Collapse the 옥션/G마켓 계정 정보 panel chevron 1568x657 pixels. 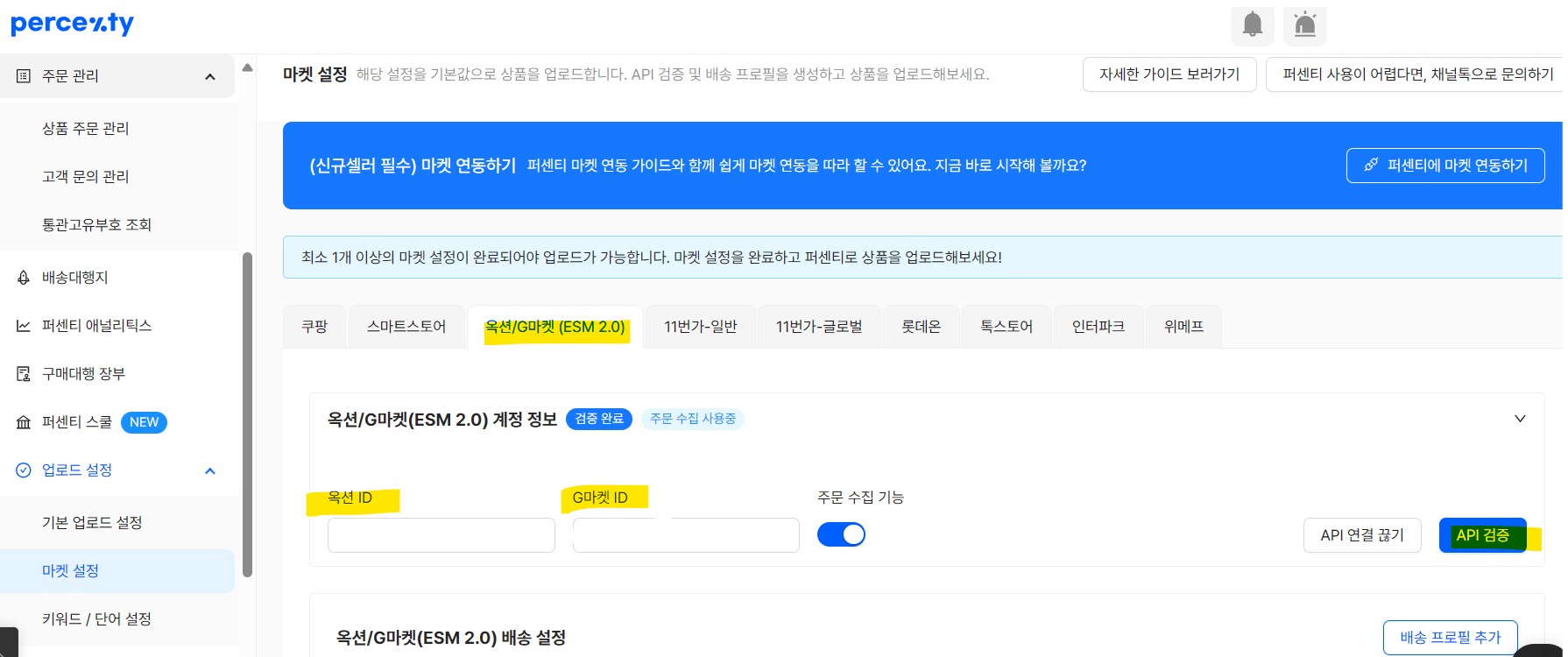(x=1520, y=419)
